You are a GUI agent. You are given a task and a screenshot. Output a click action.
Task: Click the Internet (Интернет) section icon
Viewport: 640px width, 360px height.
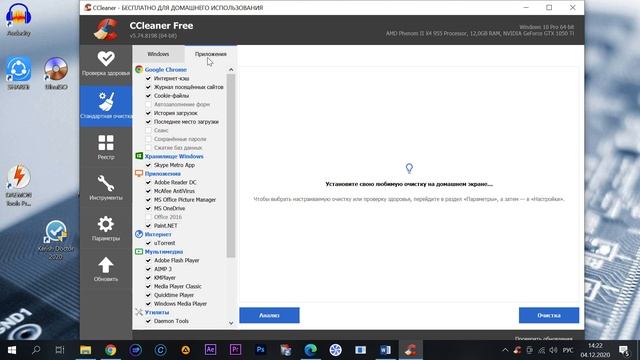(139, 234)
